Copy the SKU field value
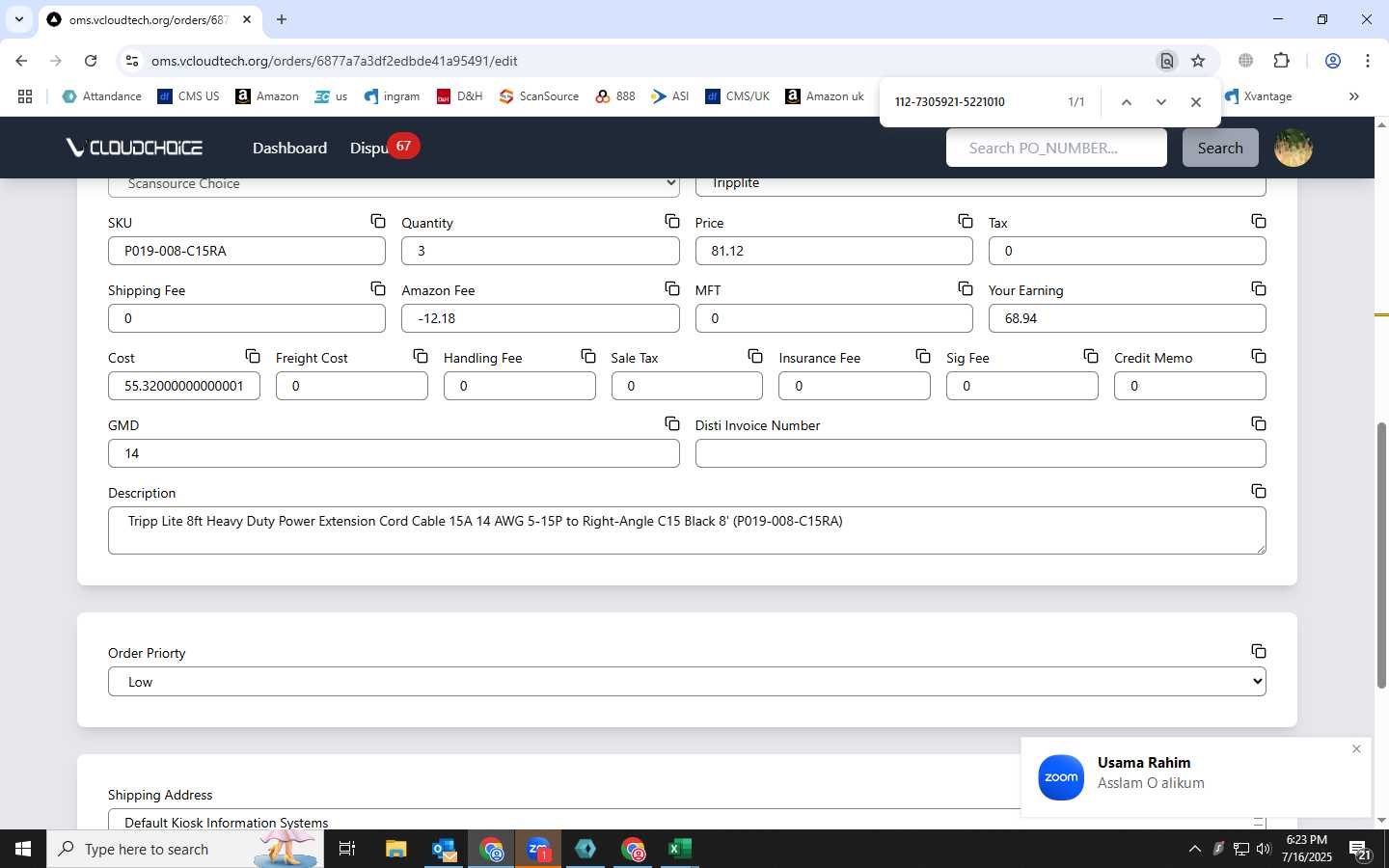 tap(378, 222)
